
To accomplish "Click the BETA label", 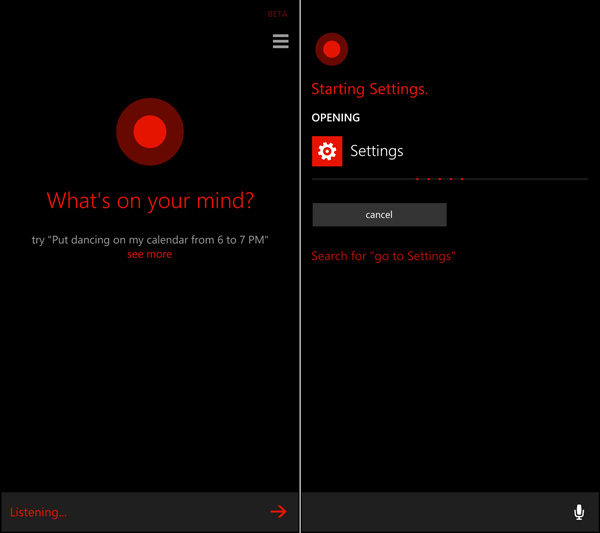I will (277, 15).
